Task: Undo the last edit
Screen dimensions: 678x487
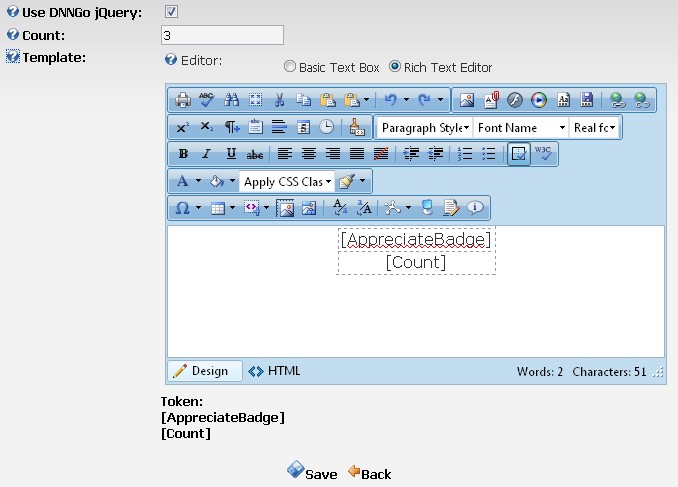Action: 390,100
